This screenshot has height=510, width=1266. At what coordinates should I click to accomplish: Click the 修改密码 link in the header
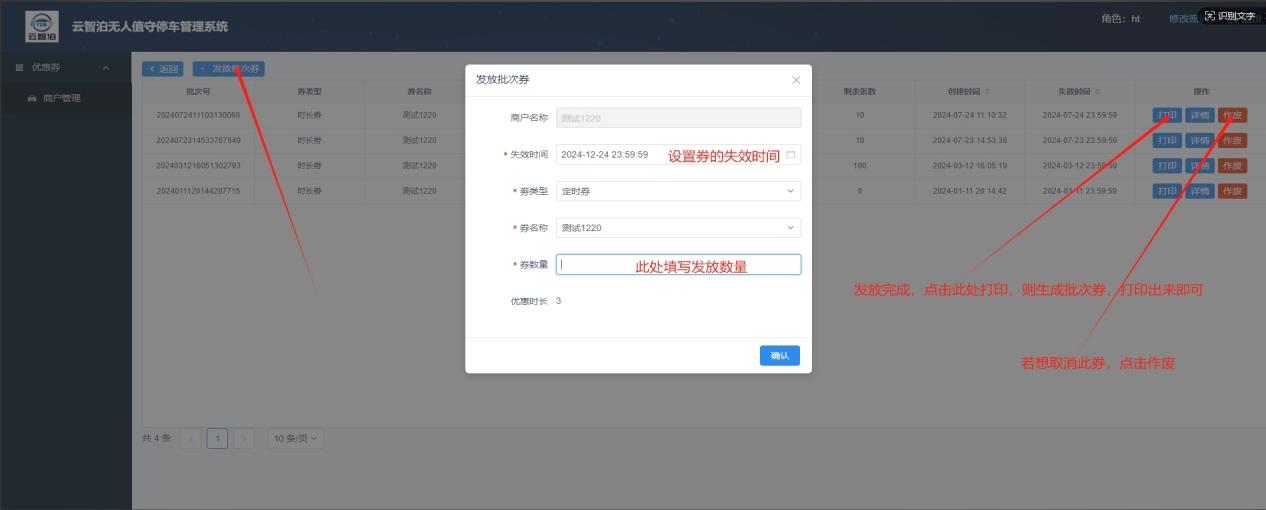point(1185,18)
